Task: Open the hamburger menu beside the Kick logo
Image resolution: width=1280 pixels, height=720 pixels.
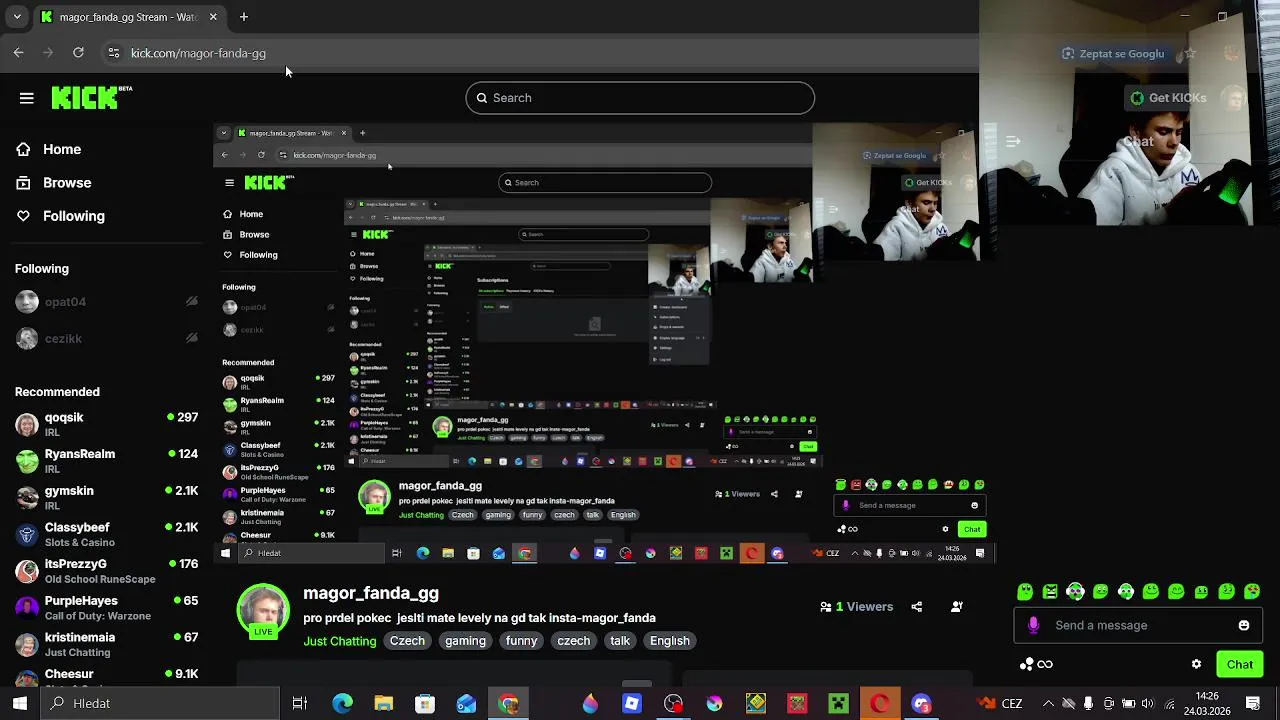Action: 27,98
